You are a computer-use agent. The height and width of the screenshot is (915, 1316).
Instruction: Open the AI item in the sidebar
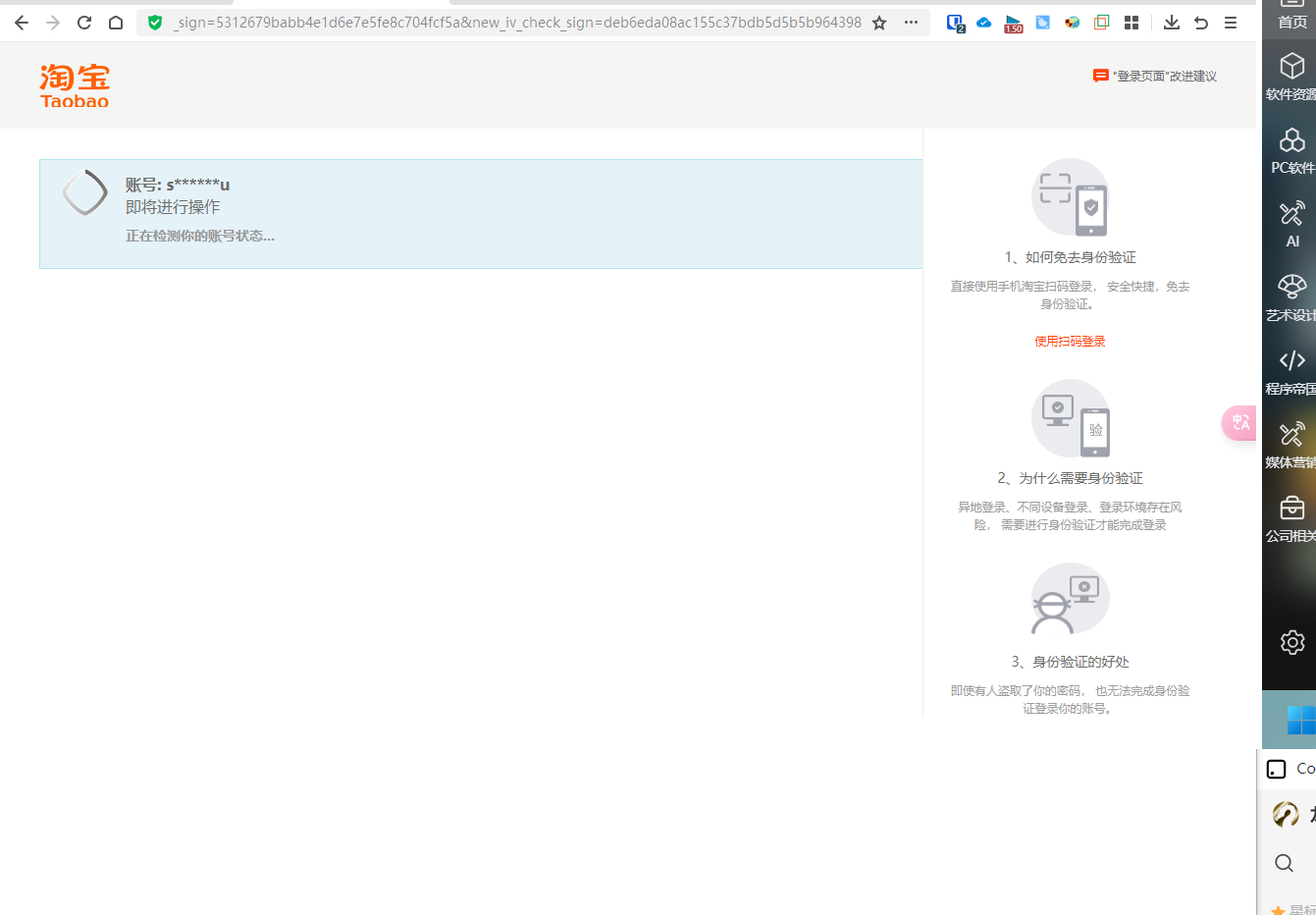pos(1291,224)
